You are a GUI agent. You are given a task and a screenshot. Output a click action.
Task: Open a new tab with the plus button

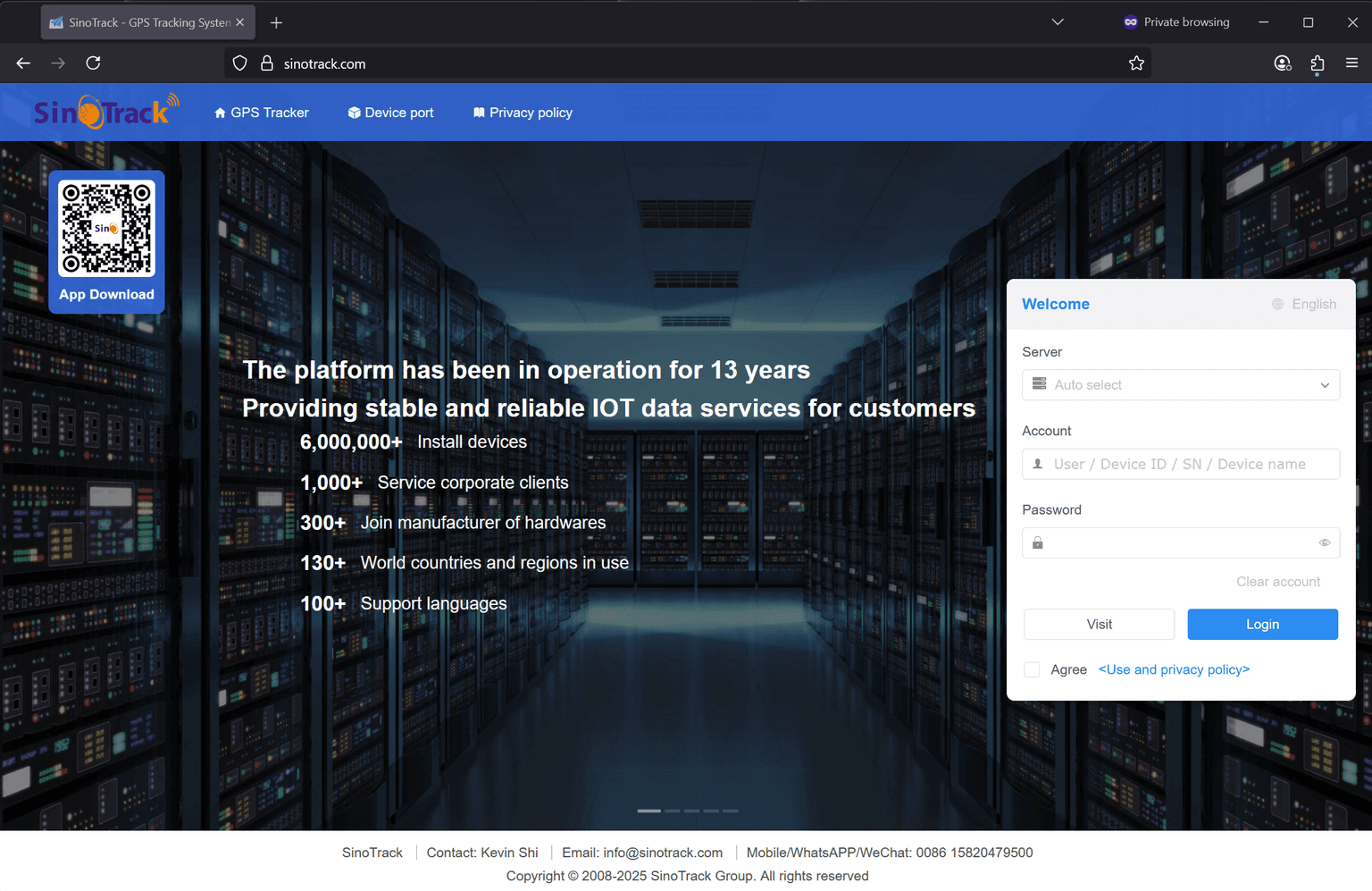tap(276, 22)
